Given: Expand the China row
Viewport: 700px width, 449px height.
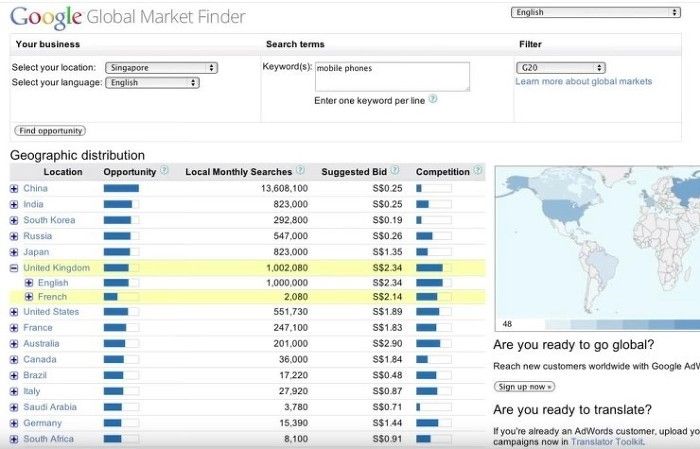Looking at the screenshot, I should click(x=14, y=188).
